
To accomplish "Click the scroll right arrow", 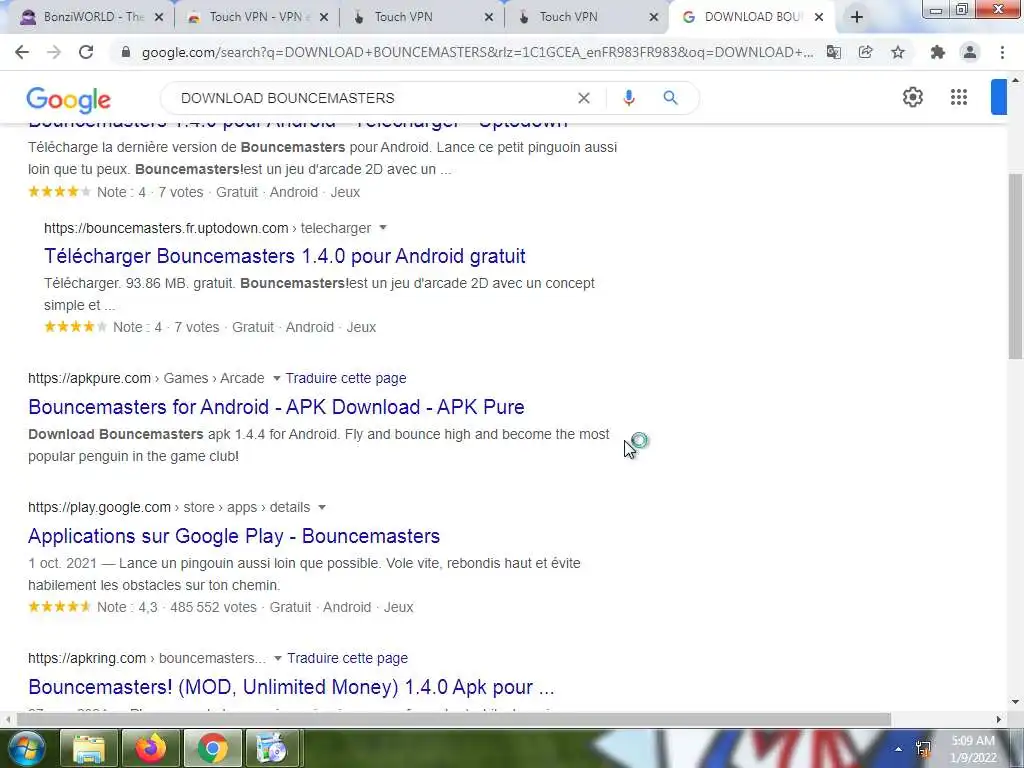I will point(999,719).
